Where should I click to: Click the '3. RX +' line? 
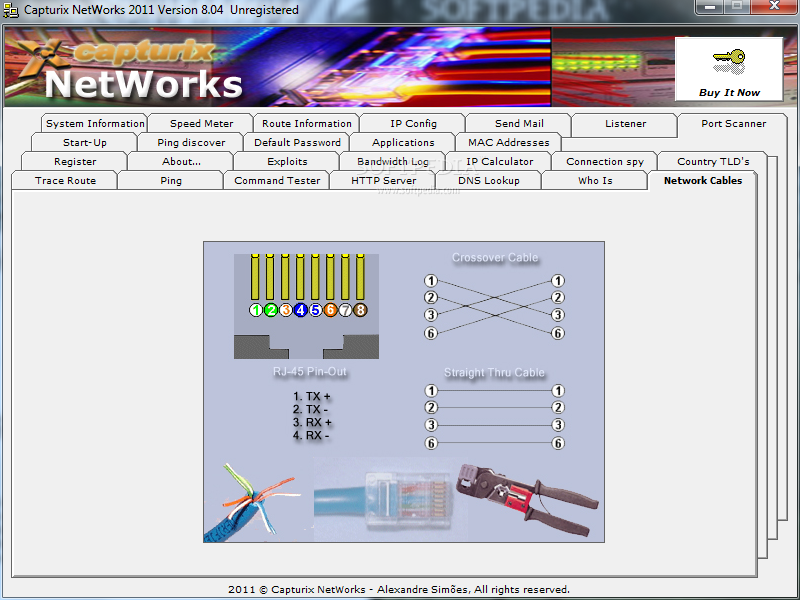click(x=312, y=422)
